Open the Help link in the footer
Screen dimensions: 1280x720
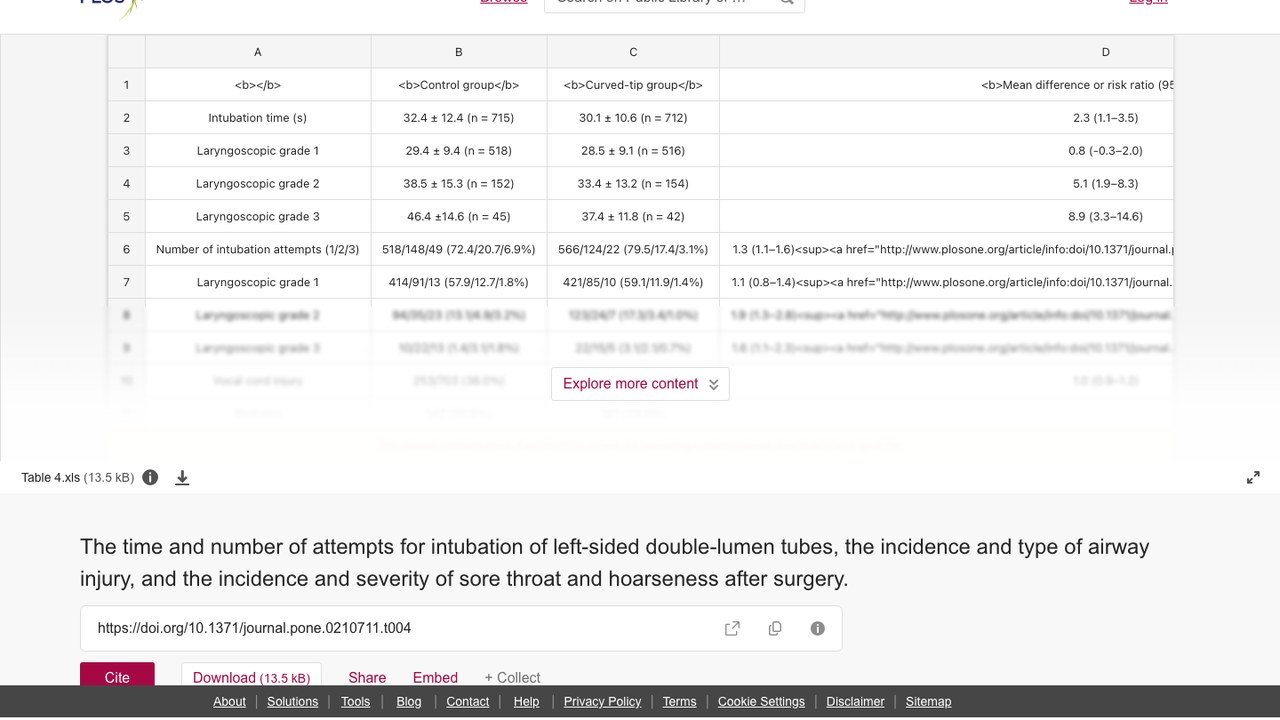pos(526,701)
